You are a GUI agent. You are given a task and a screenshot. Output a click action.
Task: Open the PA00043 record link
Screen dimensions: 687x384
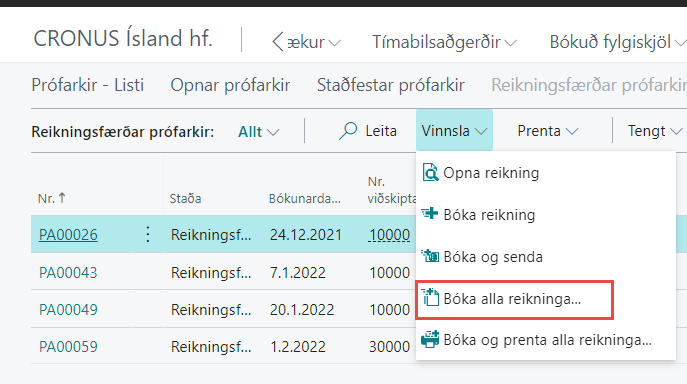(68, 273)
